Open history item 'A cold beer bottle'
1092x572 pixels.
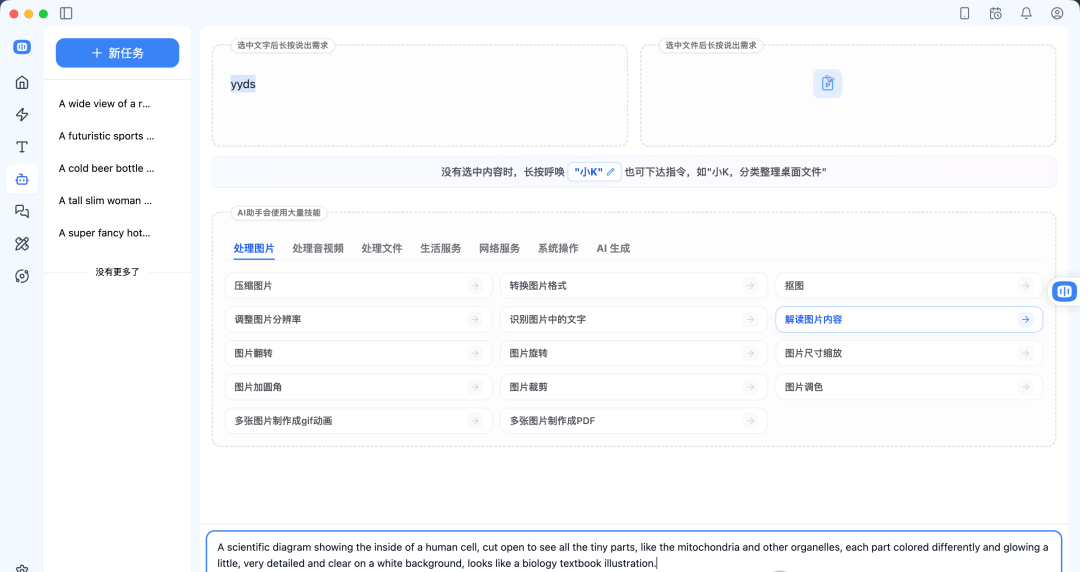(107, 168)
